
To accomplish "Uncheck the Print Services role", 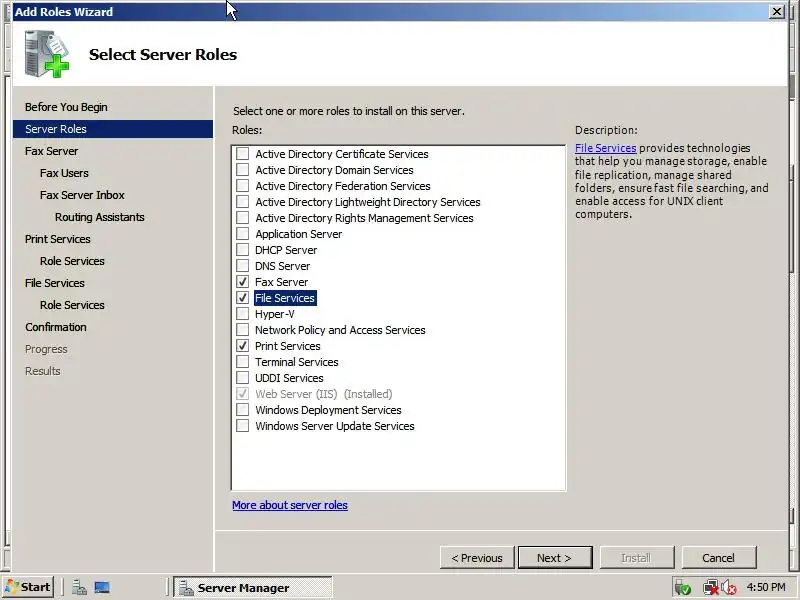I will click(243, 345).
